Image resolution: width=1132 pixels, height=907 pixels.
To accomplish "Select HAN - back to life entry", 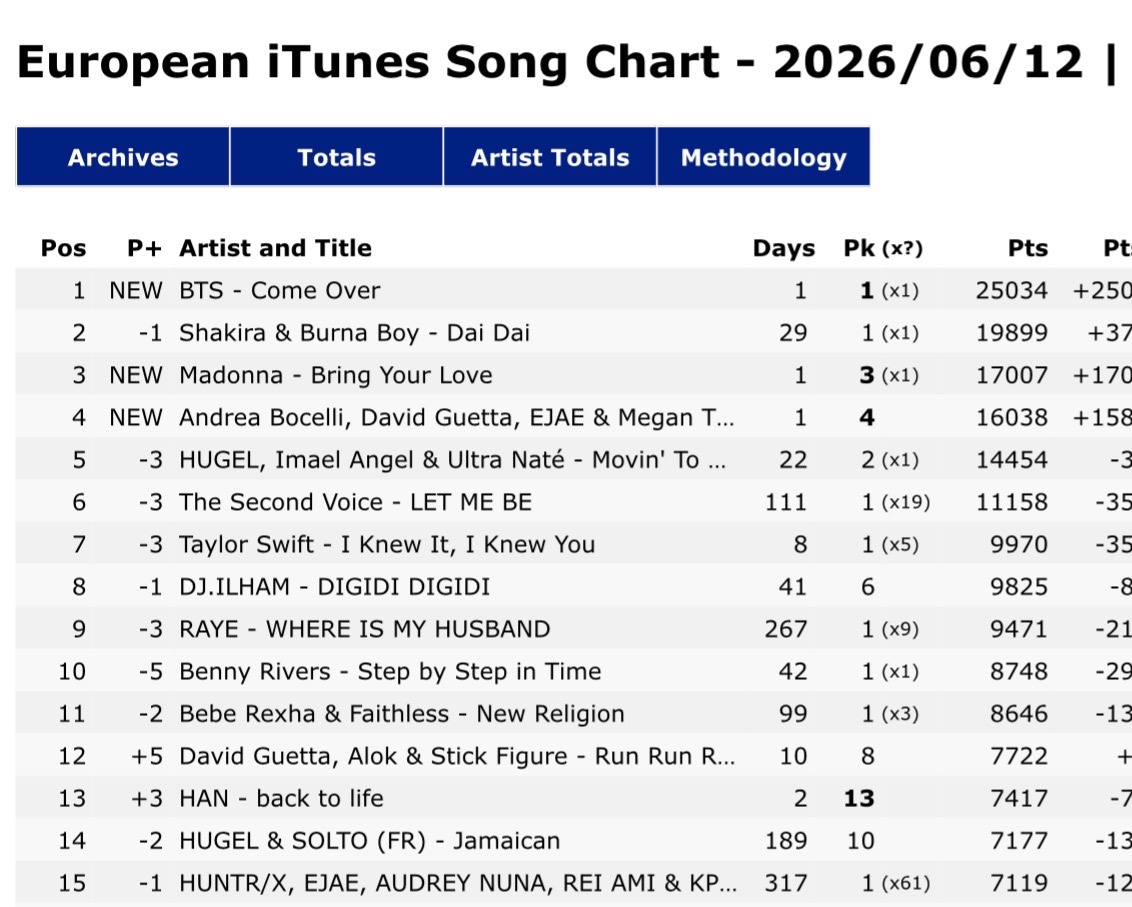I will pyautogui.click(x=282, y=798).
